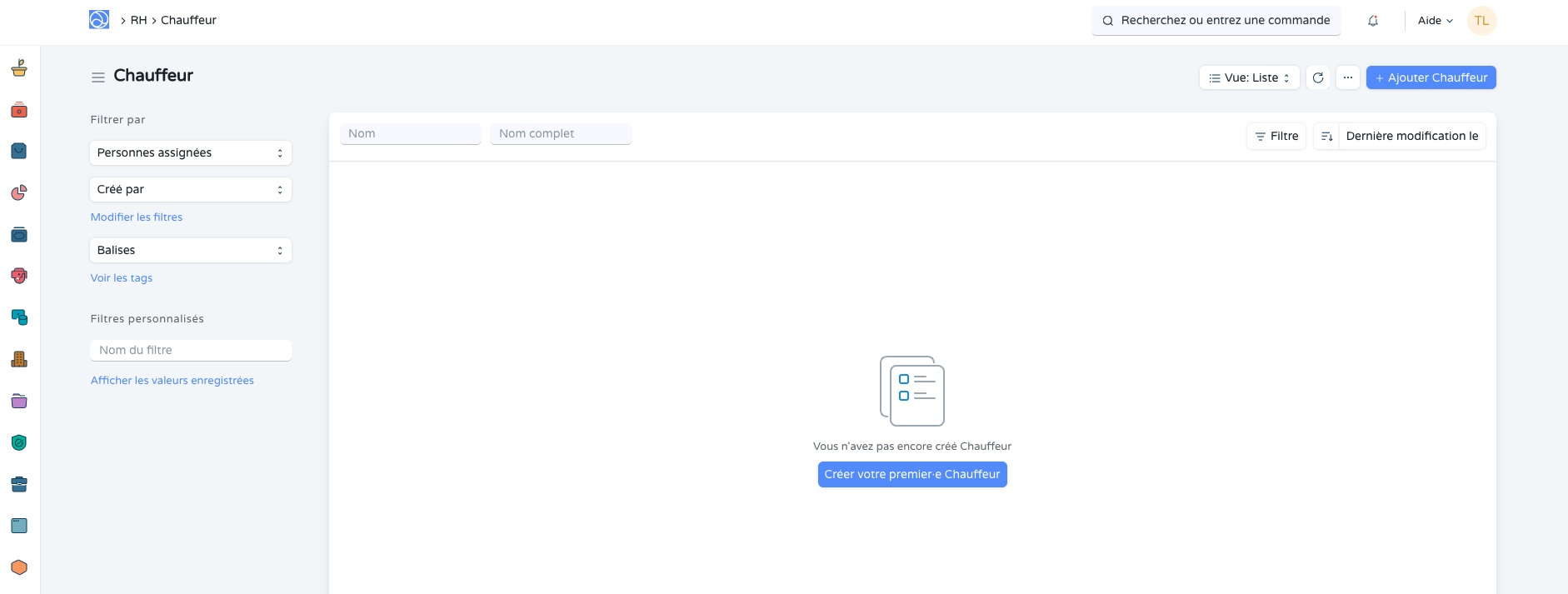This screenshot has height=594, width=1568.
Task: Click the notification bell icon
Action: click(1373, 21)
